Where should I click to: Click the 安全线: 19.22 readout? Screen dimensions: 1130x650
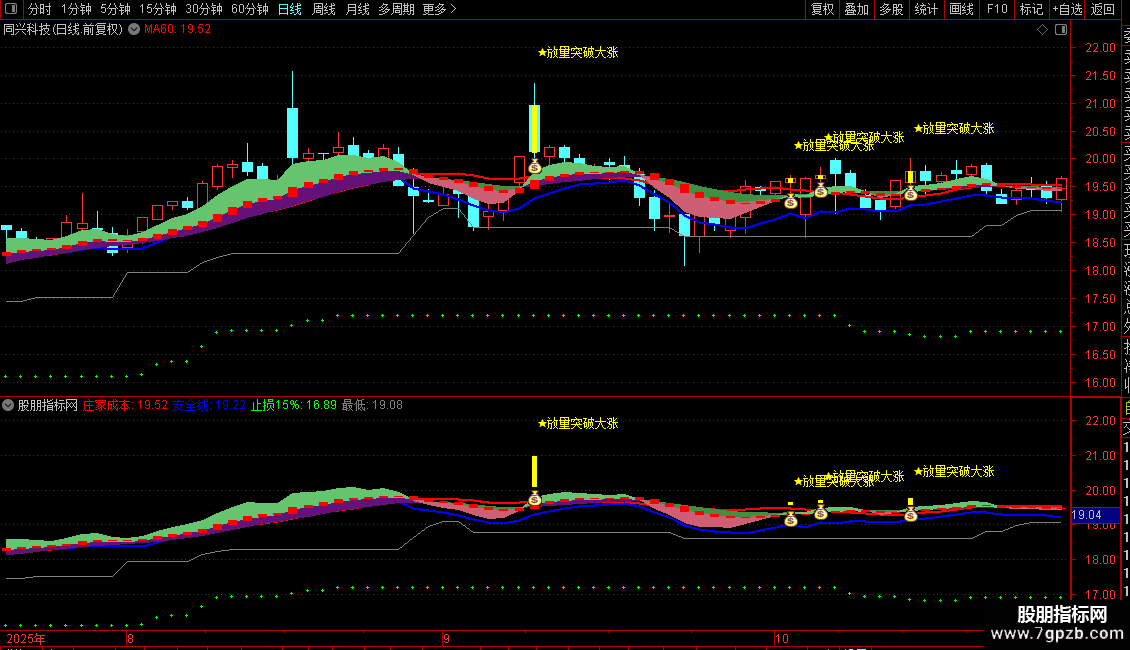(x=209, y=405)
